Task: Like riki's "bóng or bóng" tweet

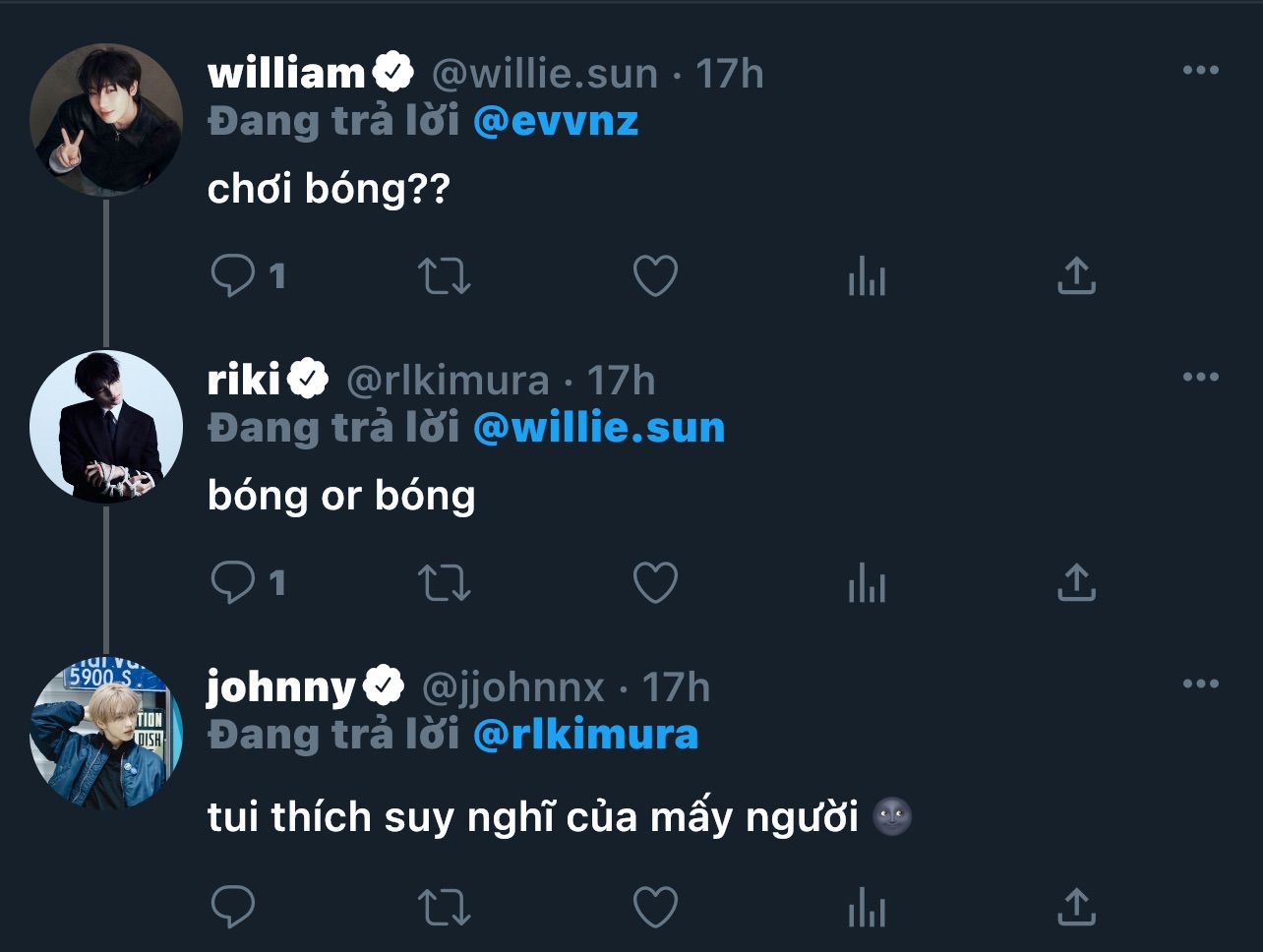Action: pos(655,583)
